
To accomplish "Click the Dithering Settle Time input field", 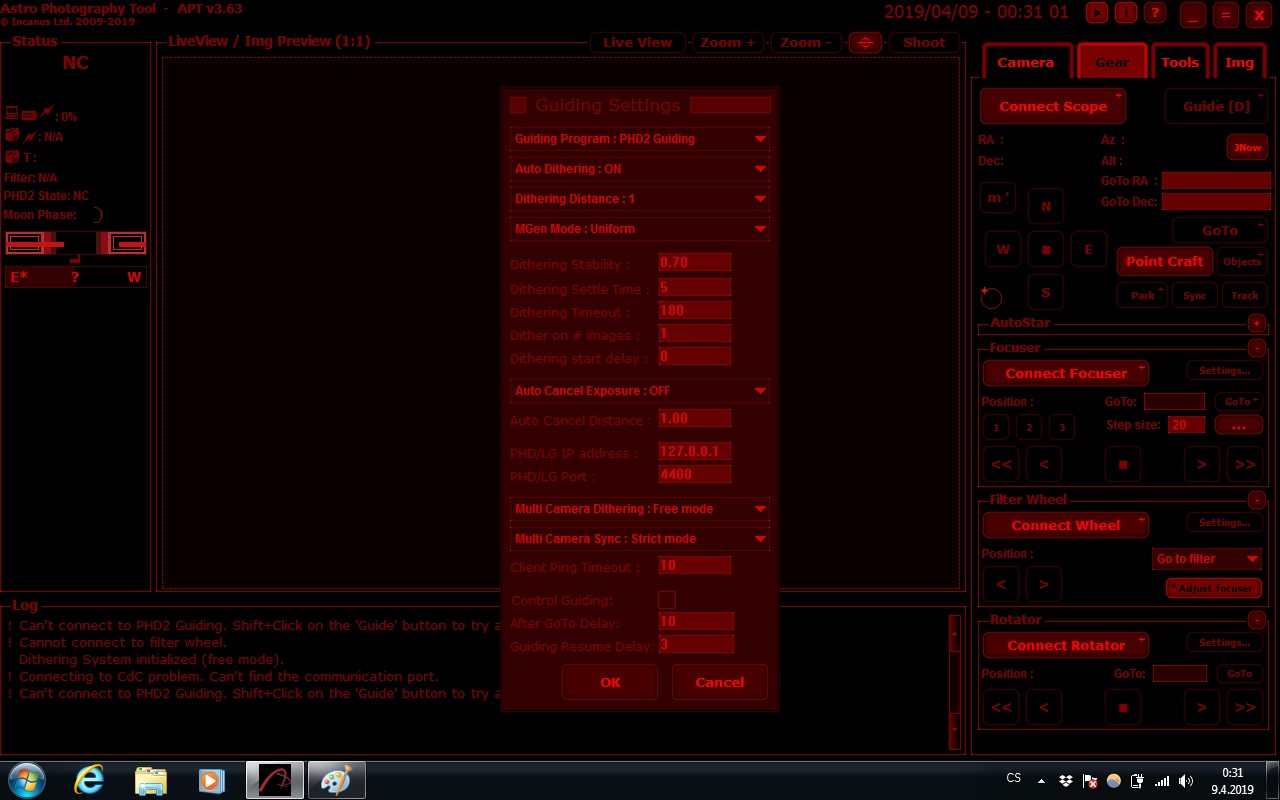I will pyautogui.click(x=694, y=287).
